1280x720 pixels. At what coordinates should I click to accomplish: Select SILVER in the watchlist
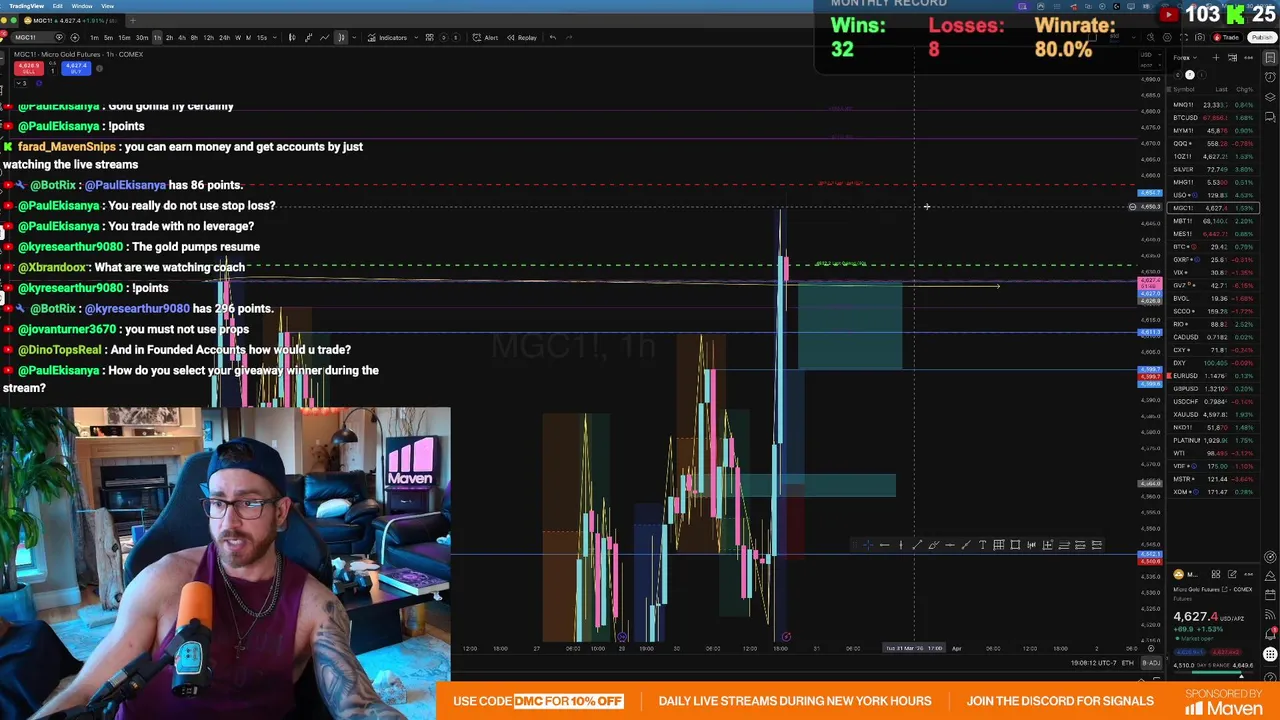tap(1213, 169)
